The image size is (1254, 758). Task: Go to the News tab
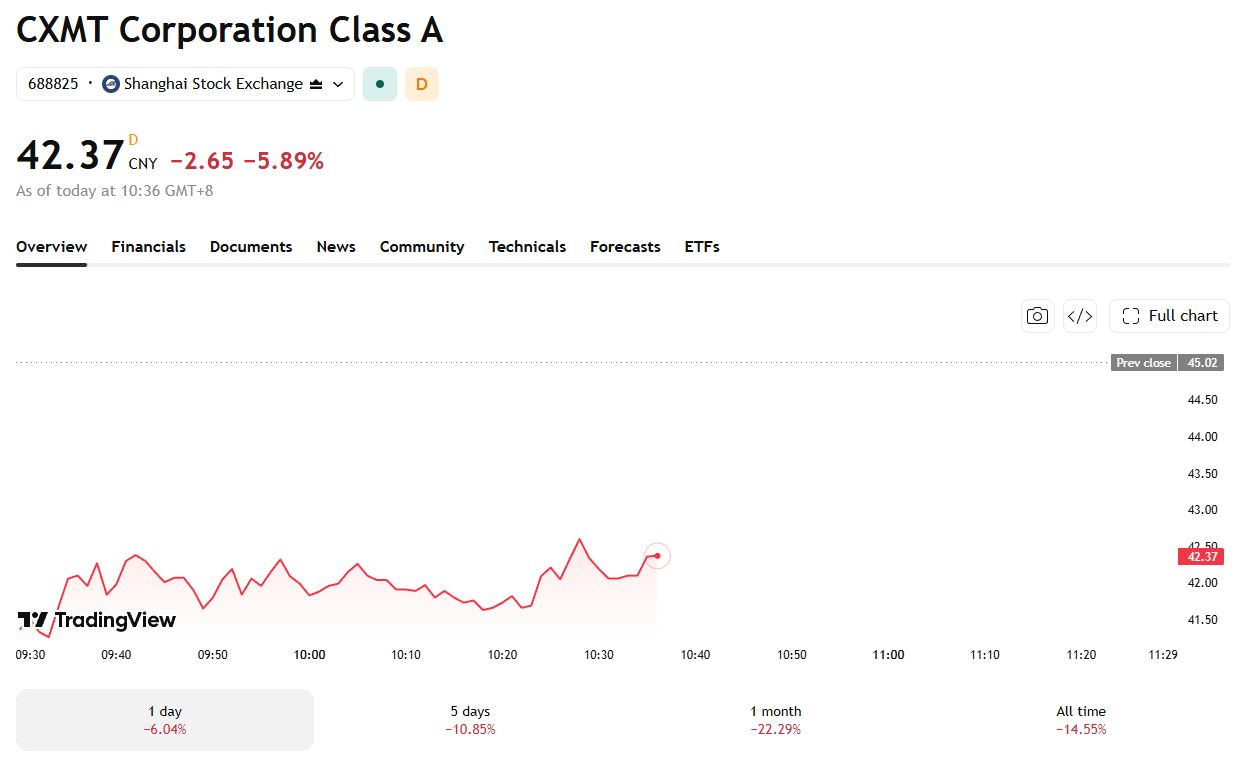pos(336,247)
